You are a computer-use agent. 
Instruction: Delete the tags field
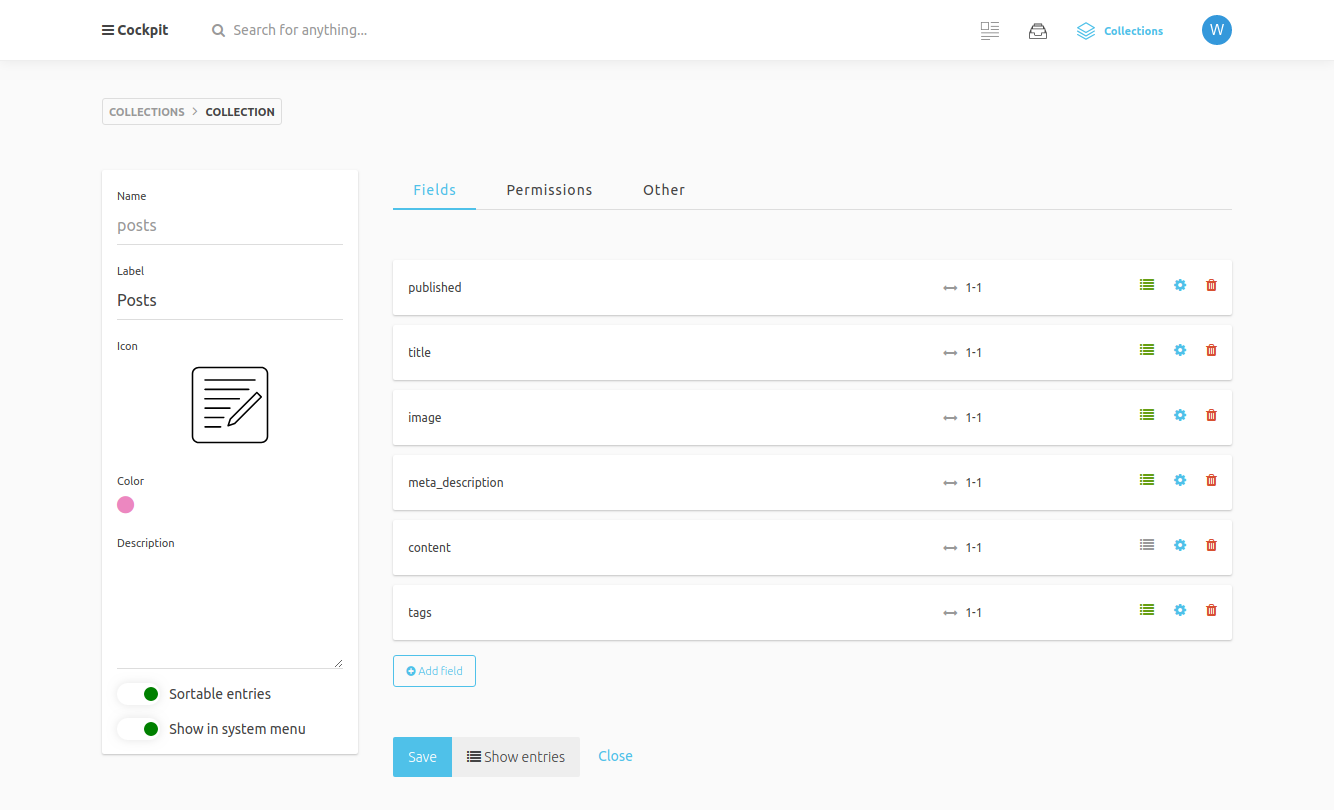tap(1211, 610)
